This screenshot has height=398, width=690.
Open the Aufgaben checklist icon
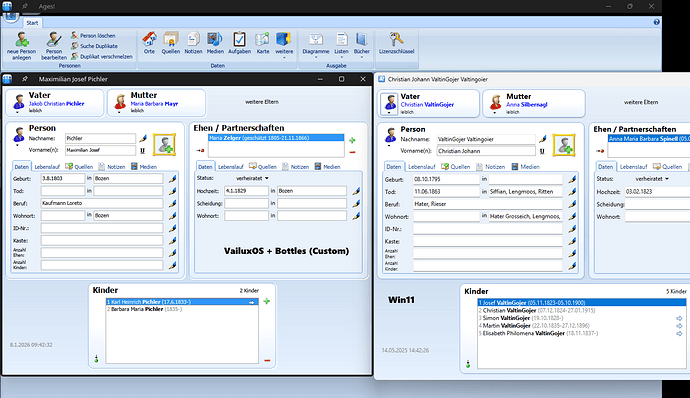coord(239,39)
